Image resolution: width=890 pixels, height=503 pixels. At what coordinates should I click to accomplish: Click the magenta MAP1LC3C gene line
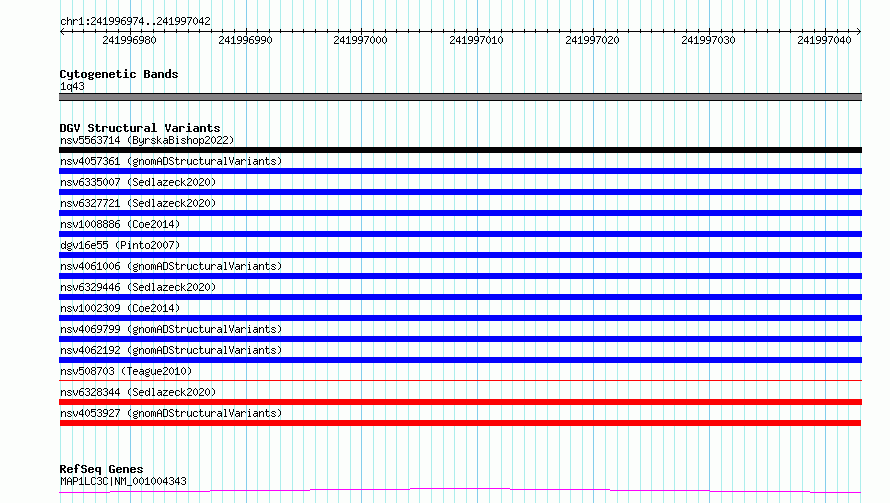[x=460, y=489]
